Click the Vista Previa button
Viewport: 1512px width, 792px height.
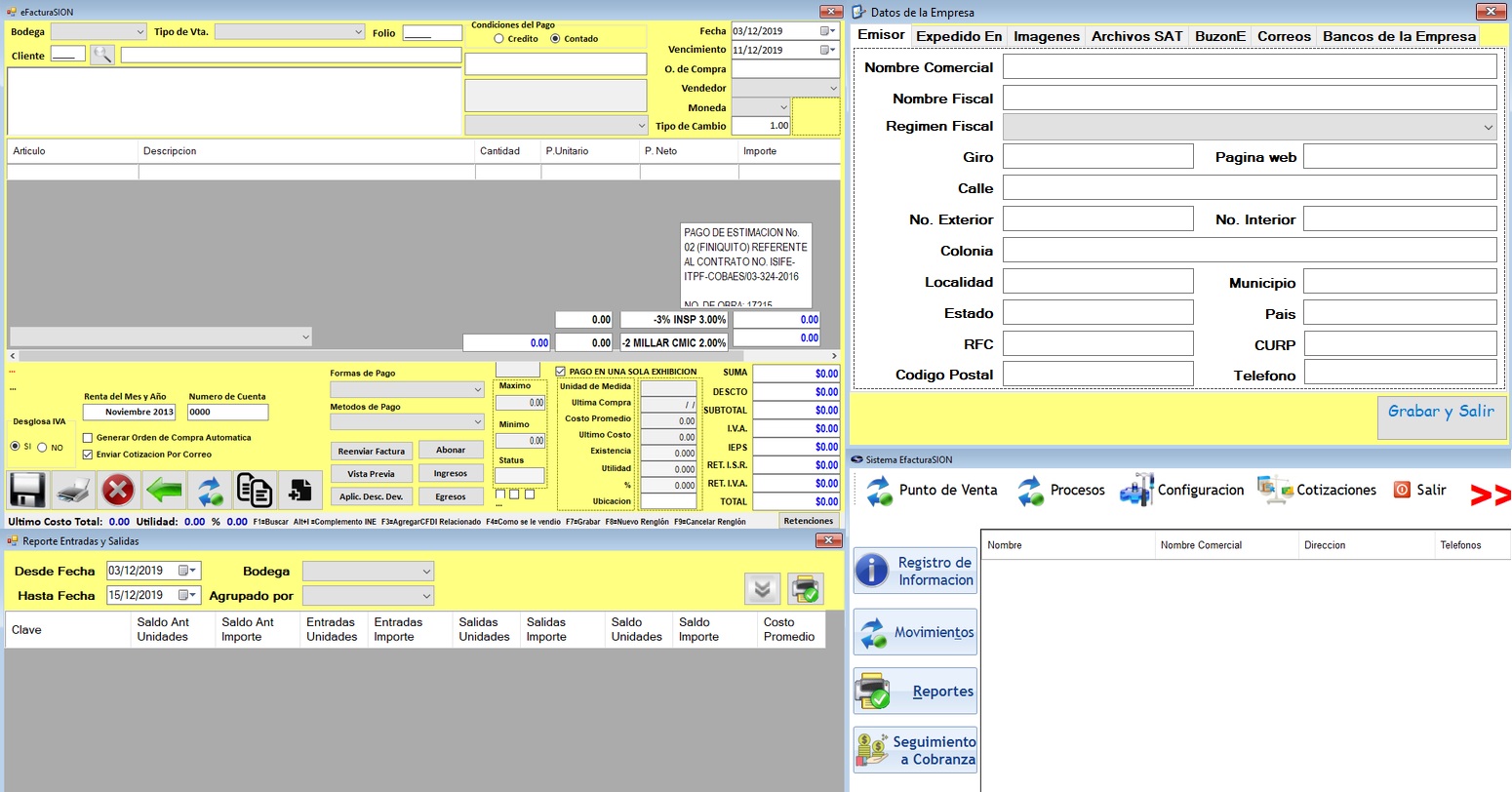click(372, 474)
